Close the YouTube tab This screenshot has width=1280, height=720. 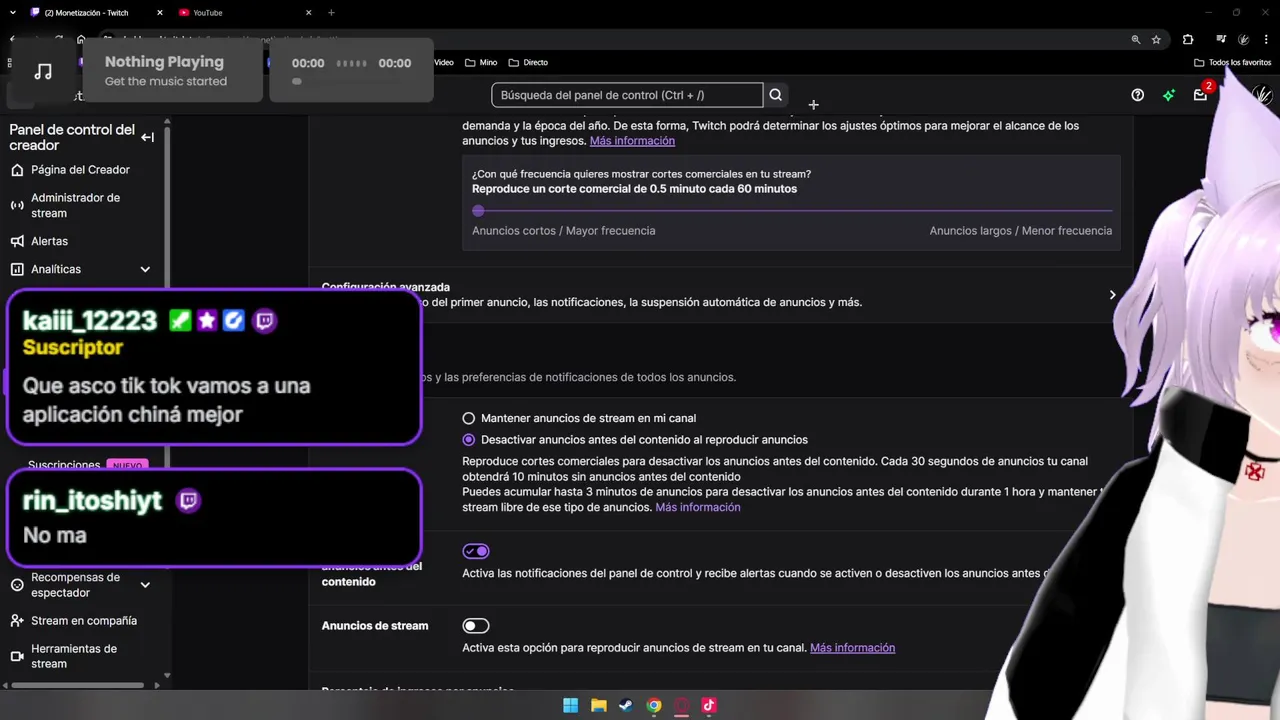tap(309, 13)
